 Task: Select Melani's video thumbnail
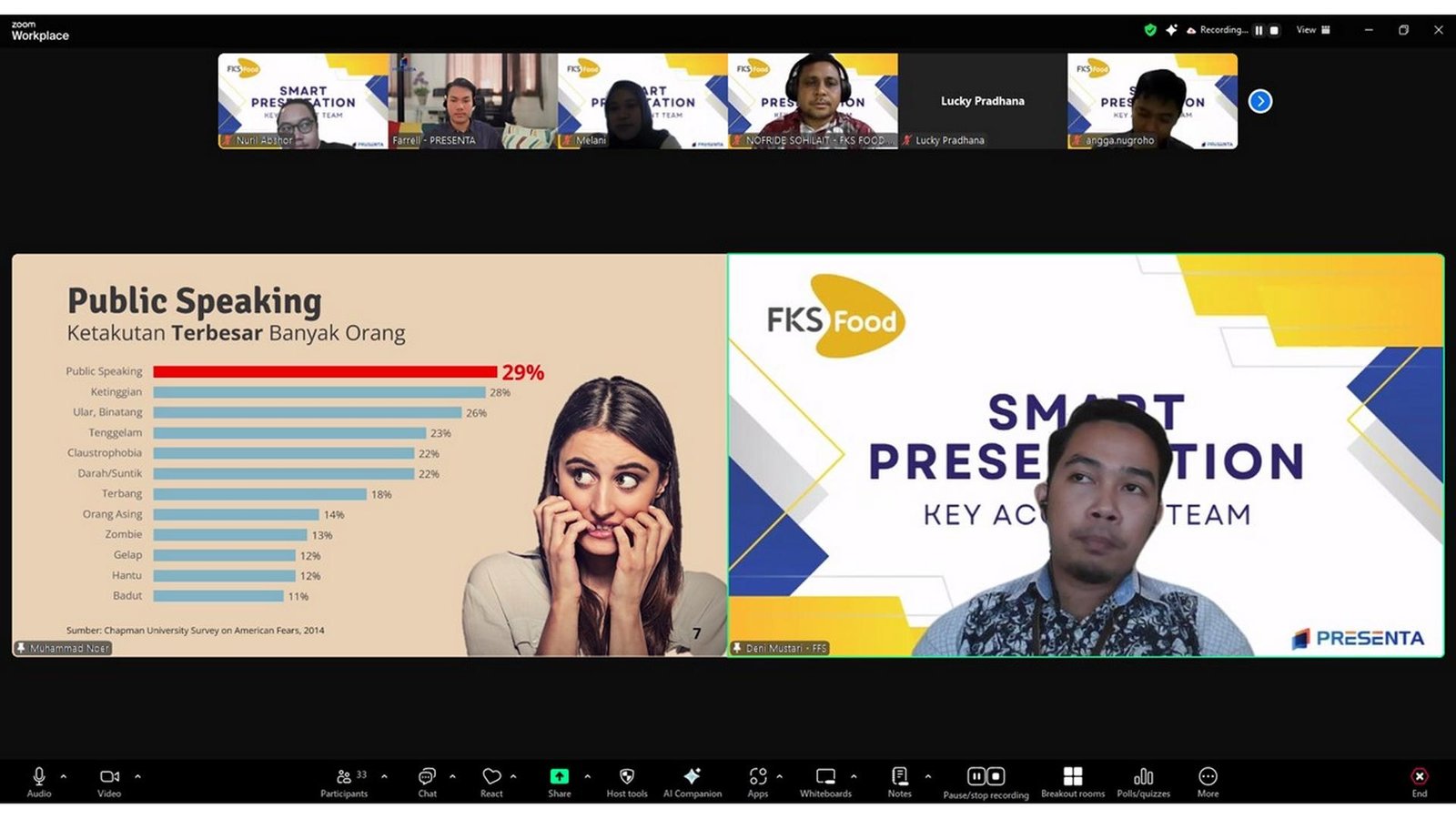coord(642,101)
